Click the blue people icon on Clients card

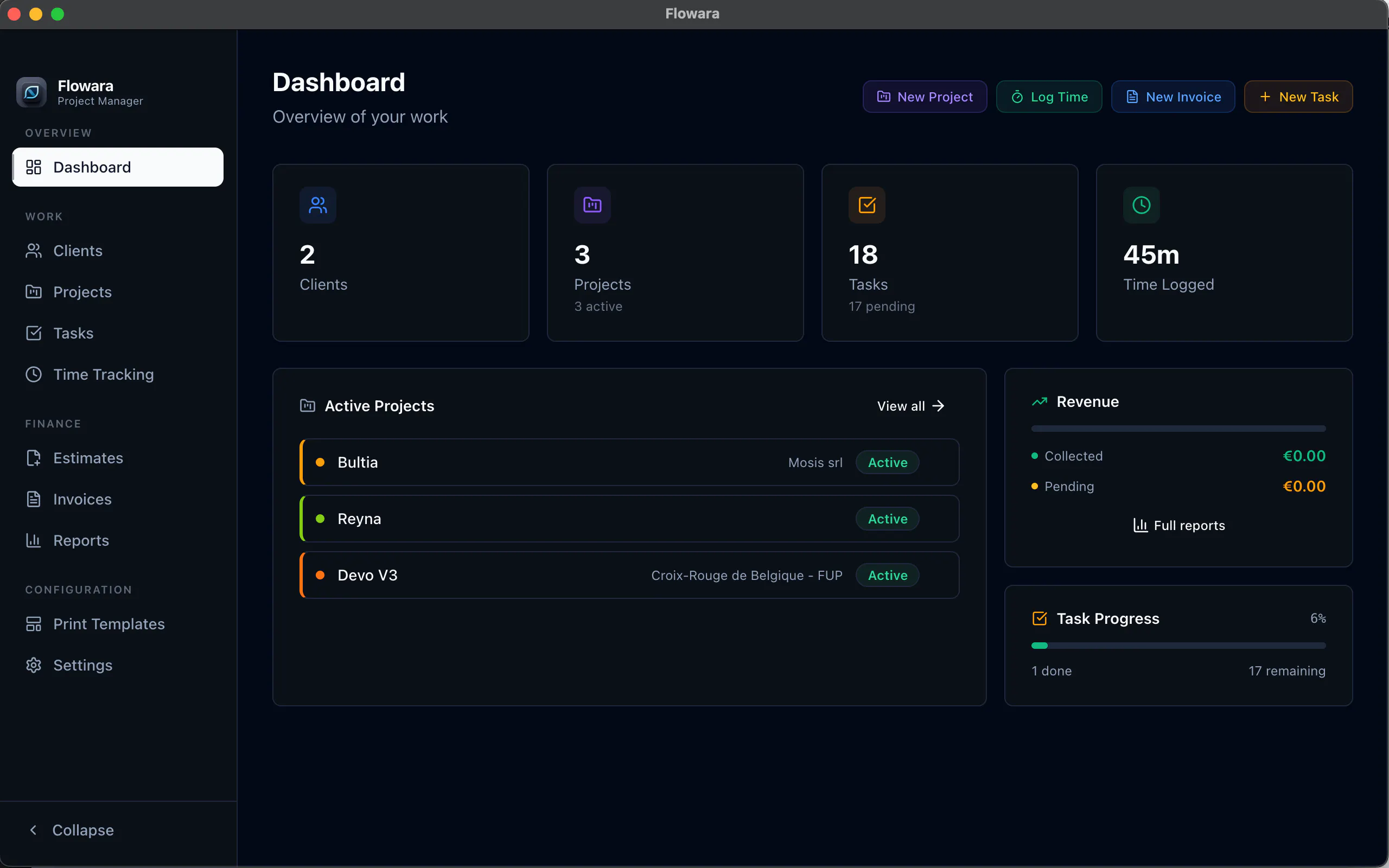point(318,205)
